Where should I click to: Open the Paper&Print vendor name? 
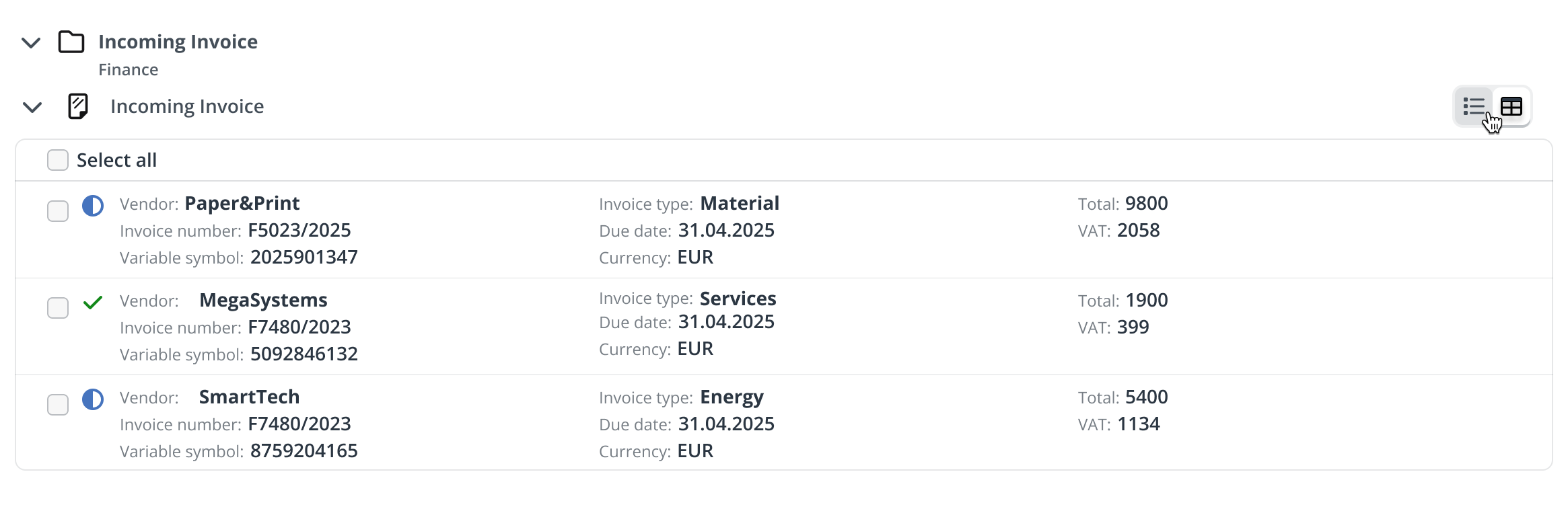pyautogui.click(x=242, y=203)
